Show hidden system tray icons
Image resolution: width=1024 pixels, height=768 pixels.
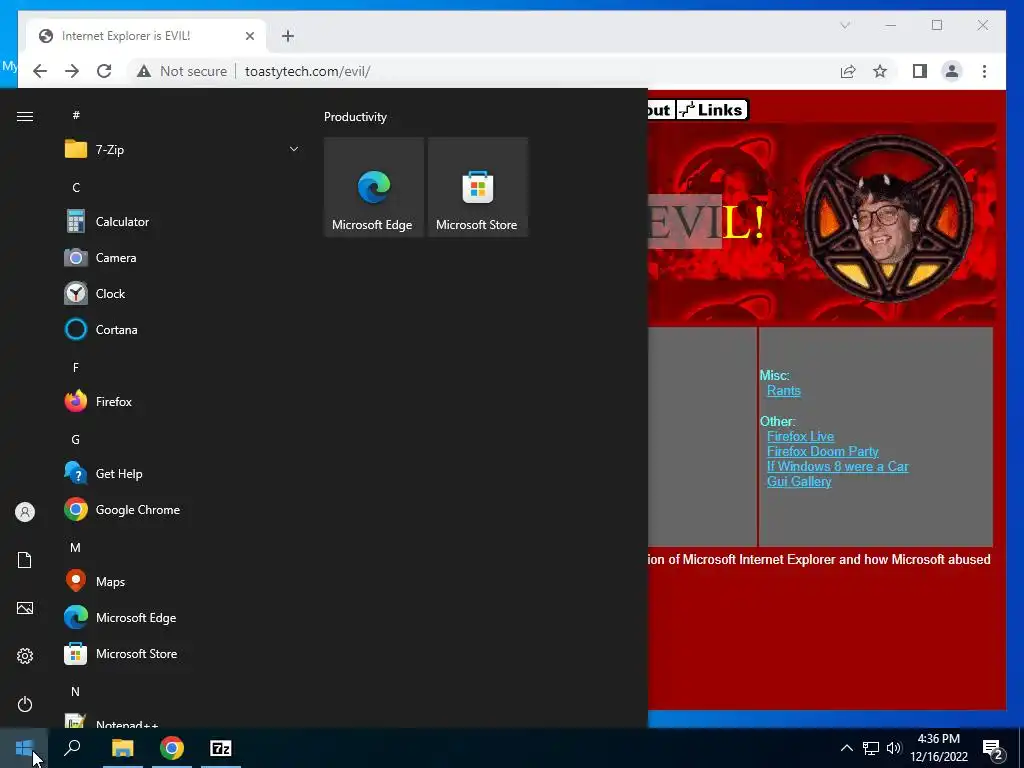pyautogui.click(x=846, y=748)
